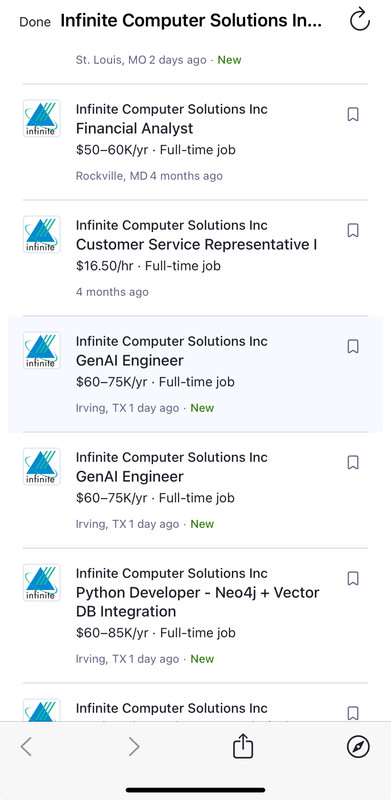The image size is (391, 800).
Task: Open the Financial Analyst job title
Action: pos(135,129)
